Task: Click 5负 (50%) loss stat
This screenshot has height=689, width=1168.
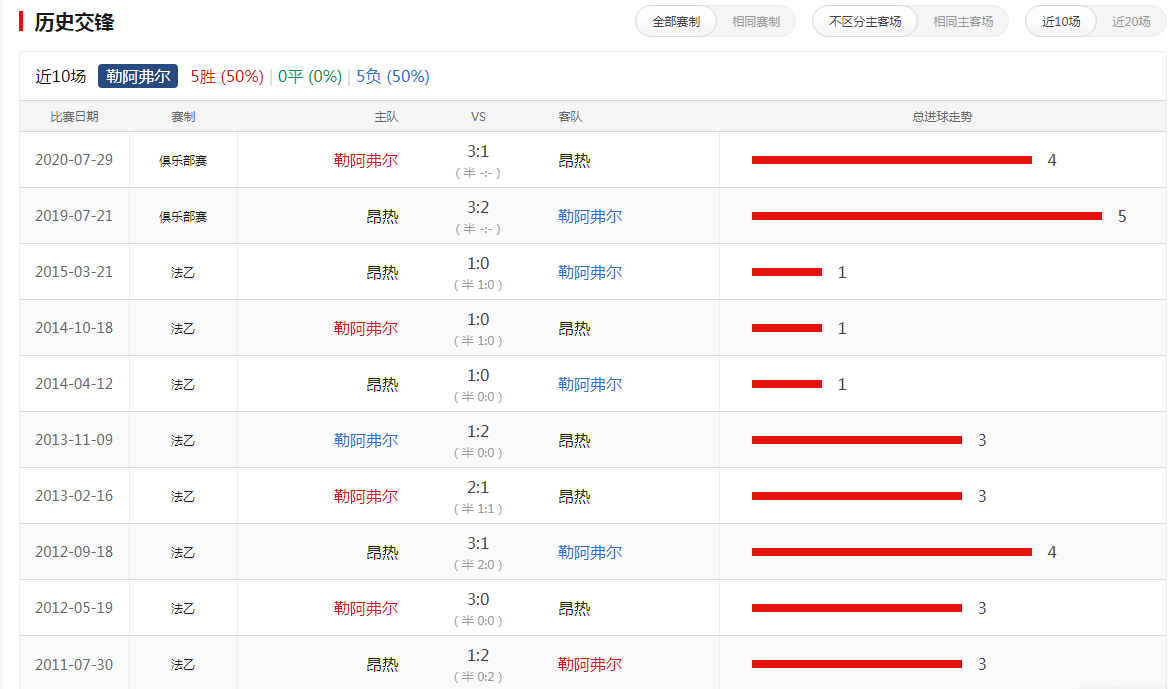Action: click(393, 77)
